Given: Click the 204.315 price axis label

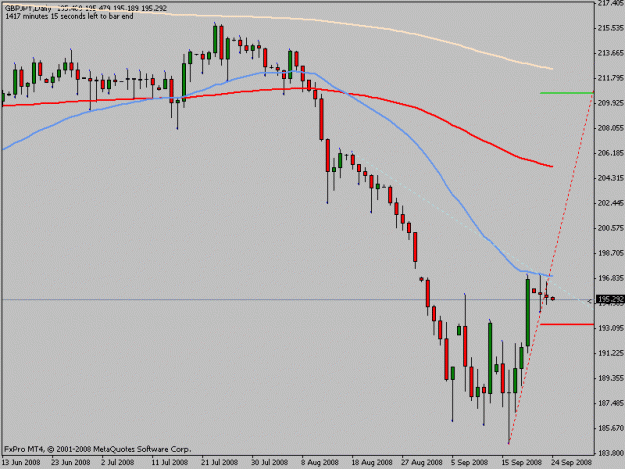Looking at the screenshot, I should coord(610,178).
